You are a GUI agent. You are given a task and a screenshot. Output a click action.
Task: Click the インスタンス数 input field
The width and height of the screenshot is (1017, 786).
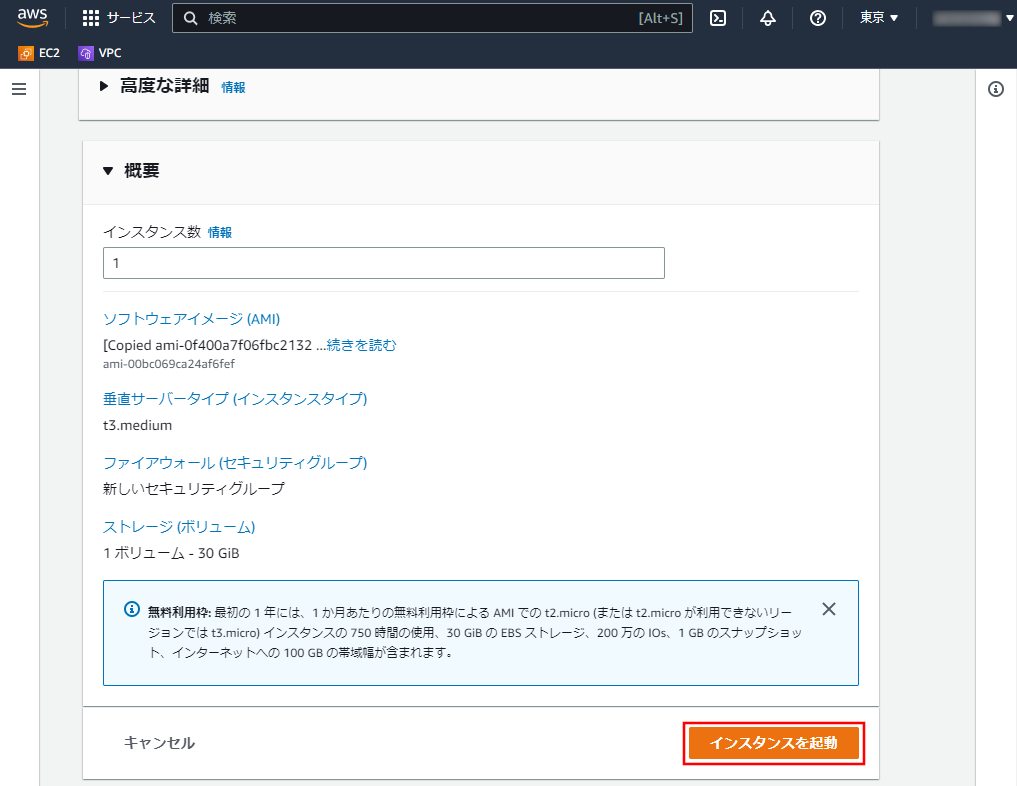click(x=383, y=263)
